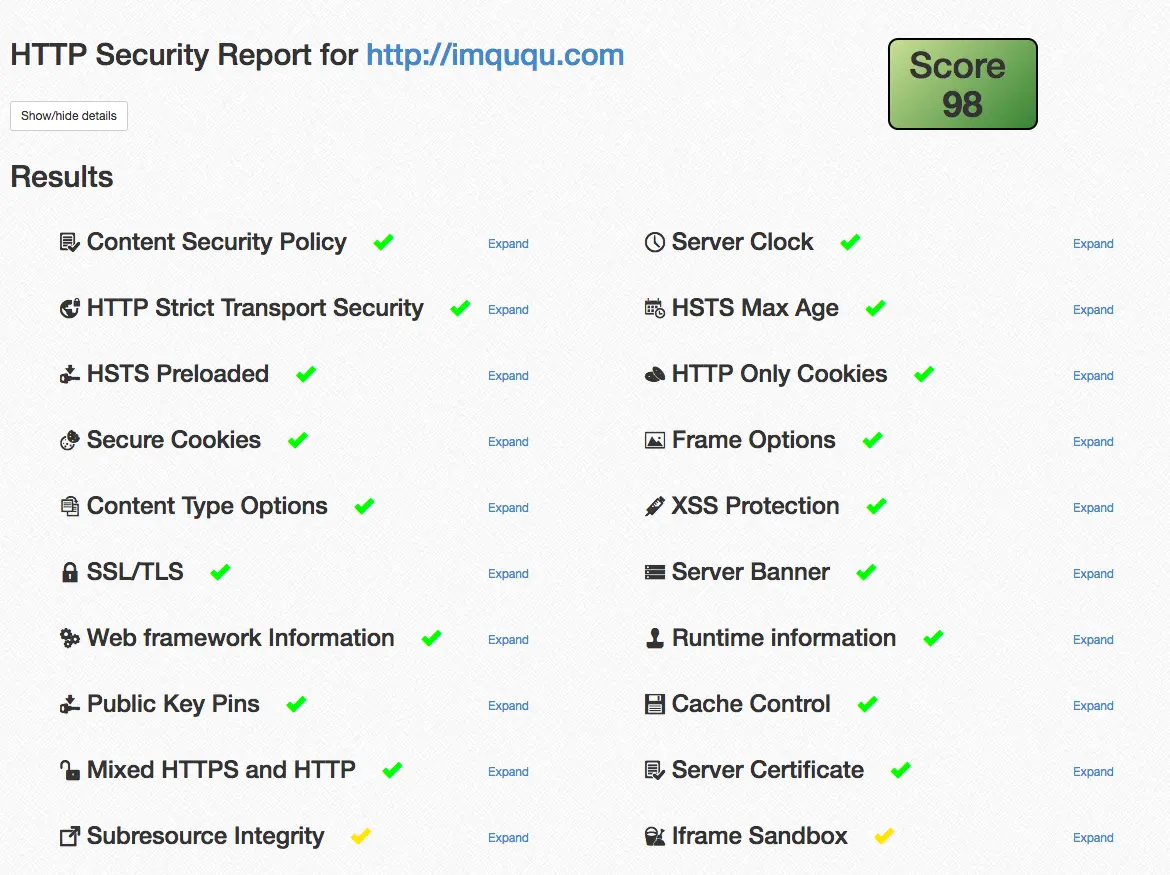Click the Frame Options picture icon
This screenshot has height=875, width=1170.
click(x=656, y=439)
